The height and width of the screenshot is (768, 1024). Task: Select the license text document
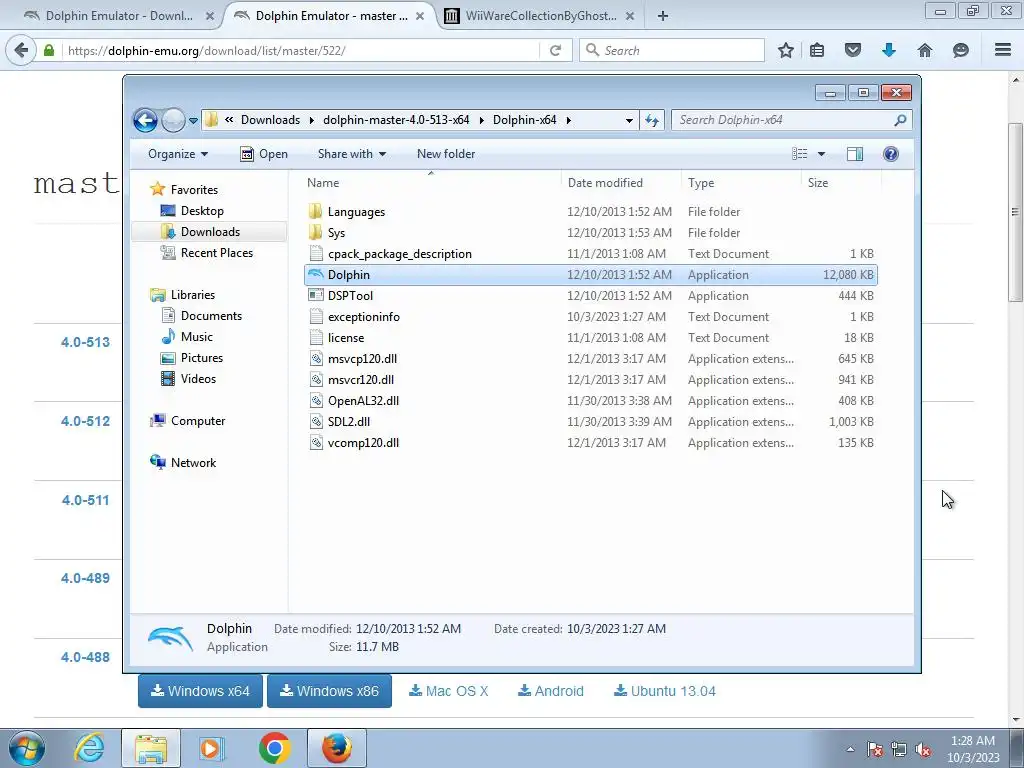[590, 338]
